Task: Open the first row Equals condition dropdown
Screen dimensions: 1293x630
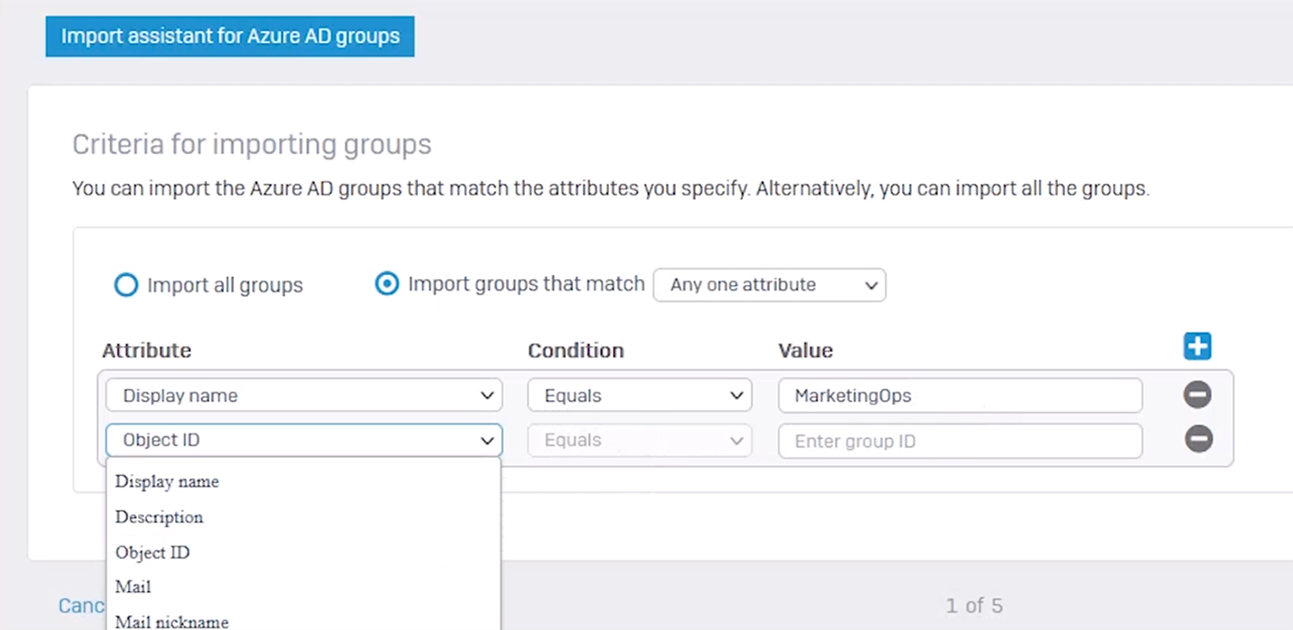Action: coord(639,396)
